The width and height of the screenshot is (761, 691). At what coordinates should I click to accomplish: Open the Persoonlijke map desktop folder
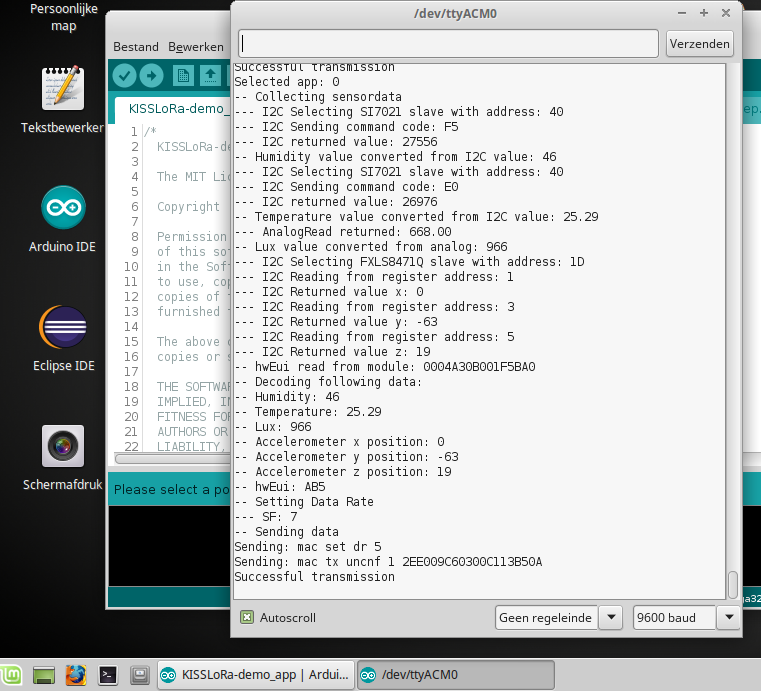pos(64,17)
